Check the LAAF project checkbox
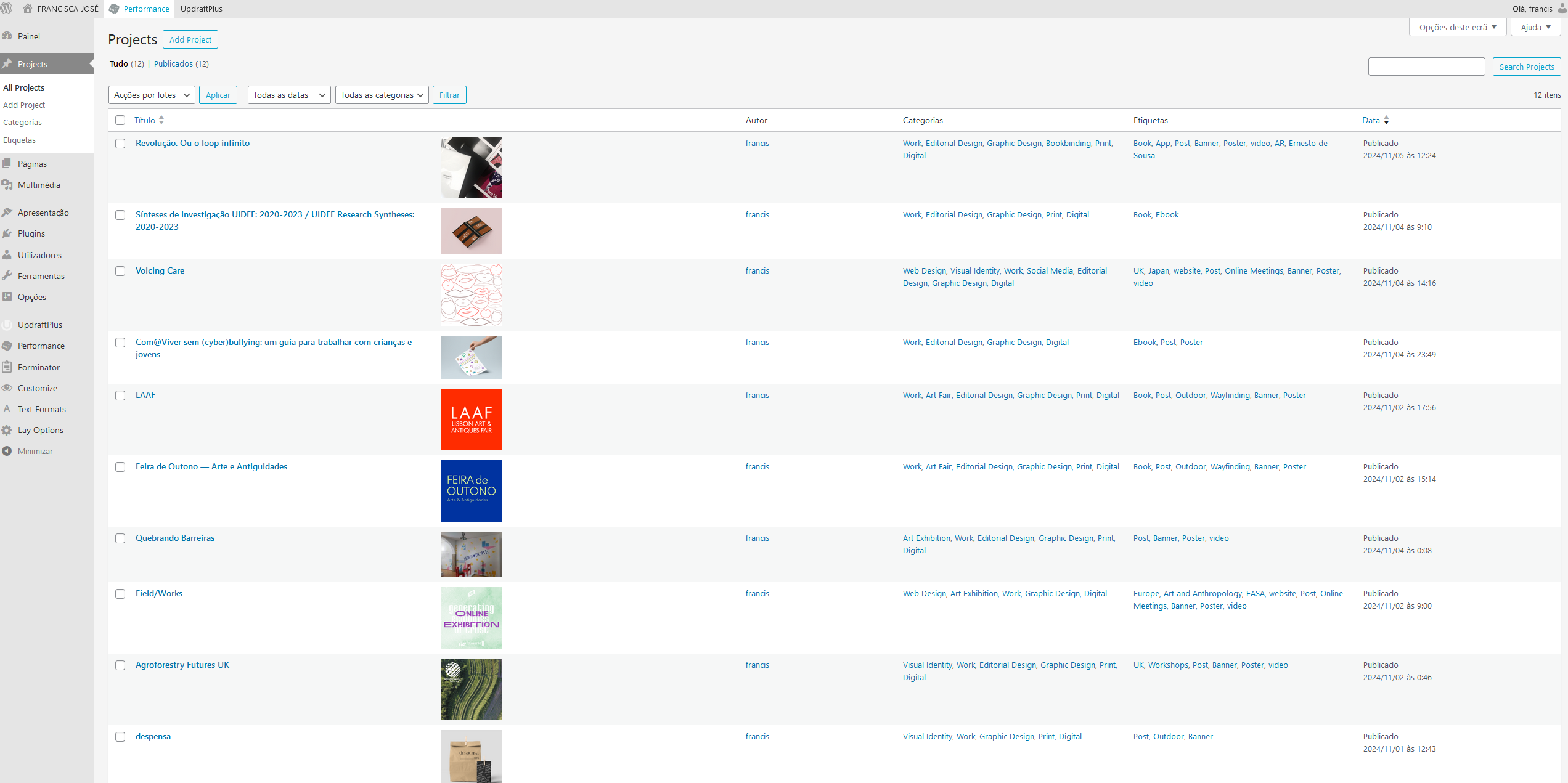Image resolution: width=1568 pixels, height=783 pixels. click(x=120, y=396)
